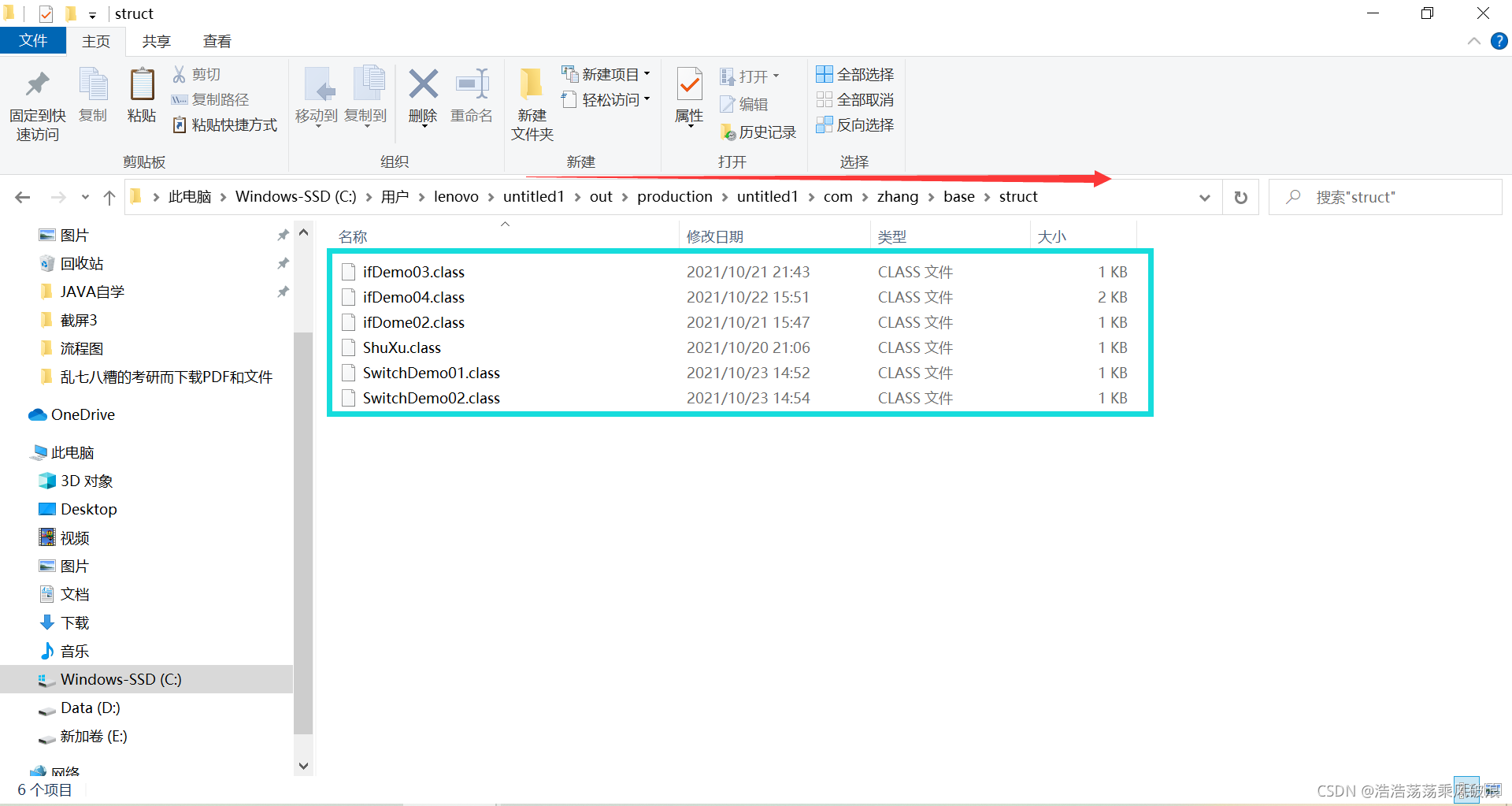The image size is (1512, 806).
Task: Open the File (文件) tab
Action: (33, 41)
